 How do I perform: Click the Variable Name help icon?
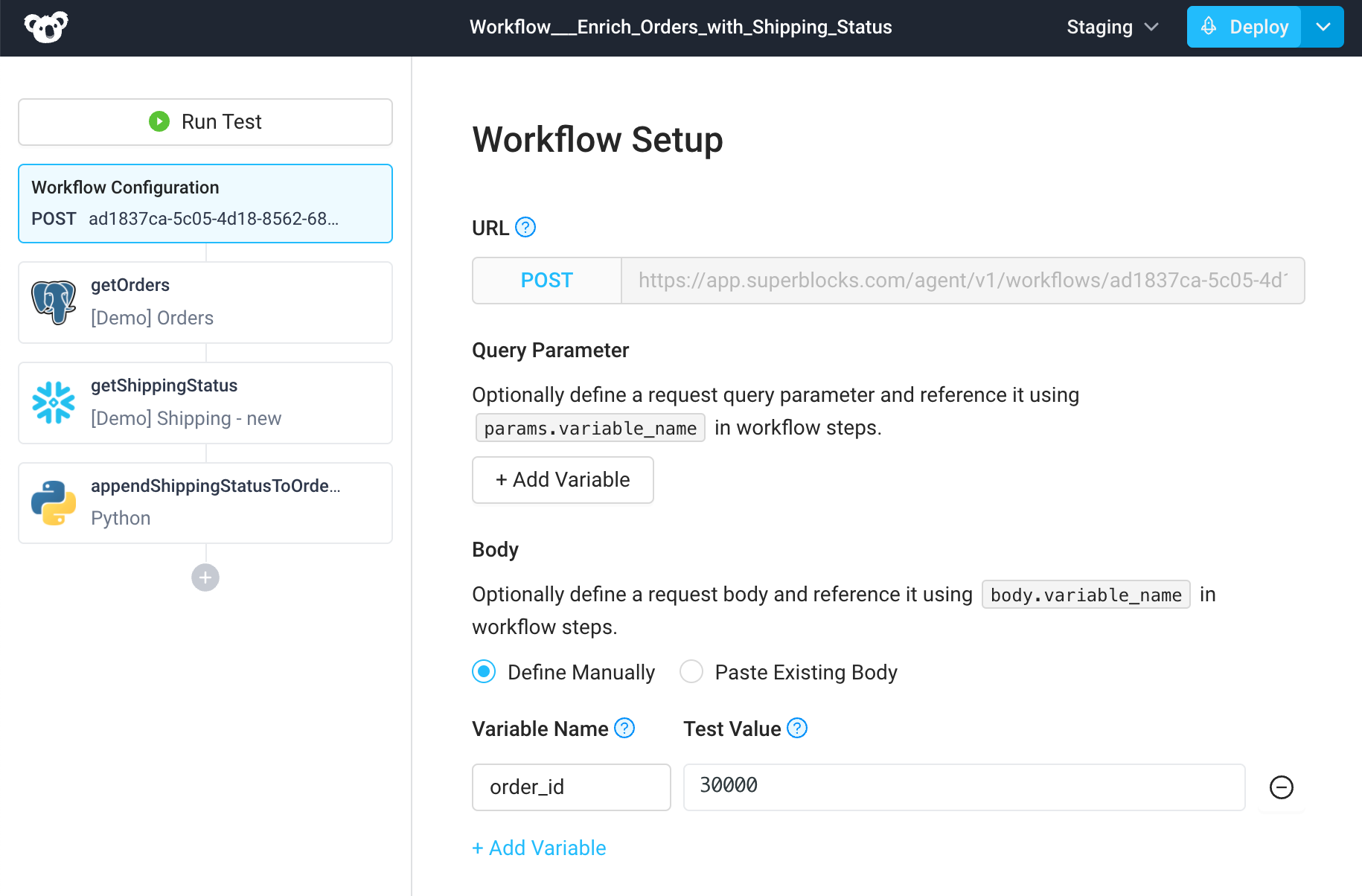tap(624, 729)
